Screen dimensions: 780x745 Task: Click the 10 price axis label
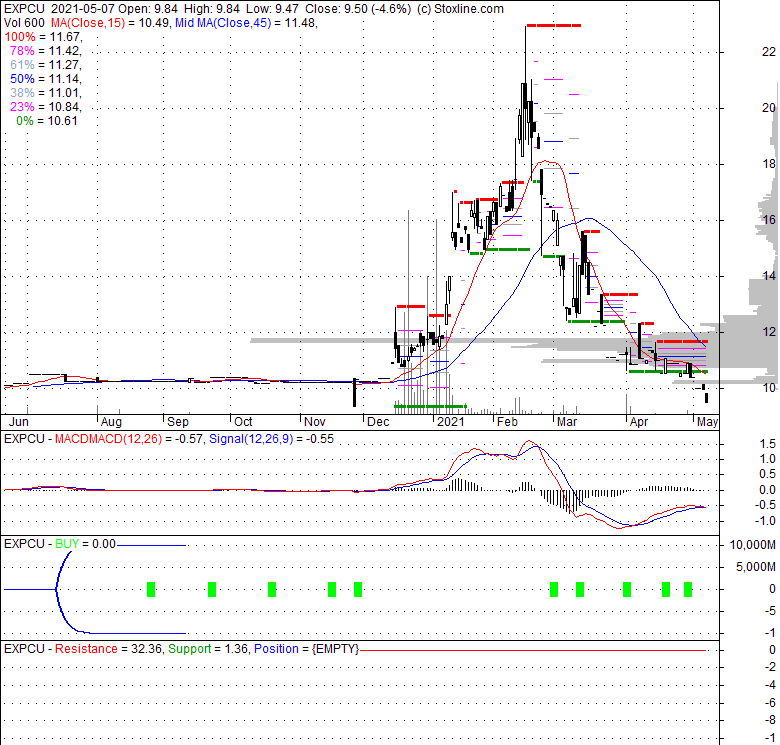click(x=769, y=388)
